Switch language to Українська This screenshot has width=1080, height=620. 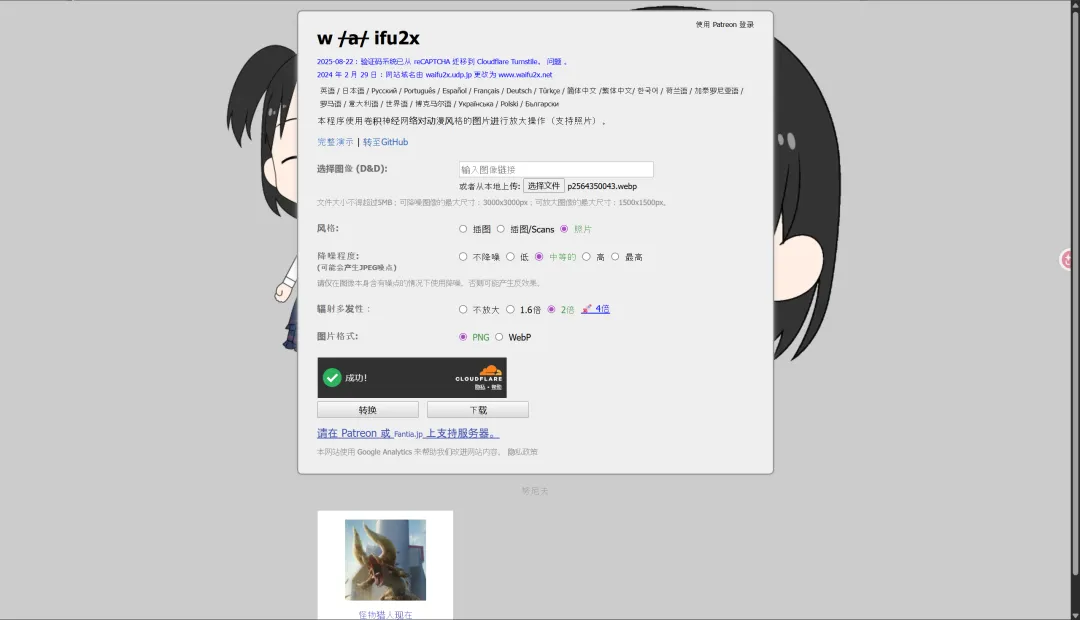point(476,103)
